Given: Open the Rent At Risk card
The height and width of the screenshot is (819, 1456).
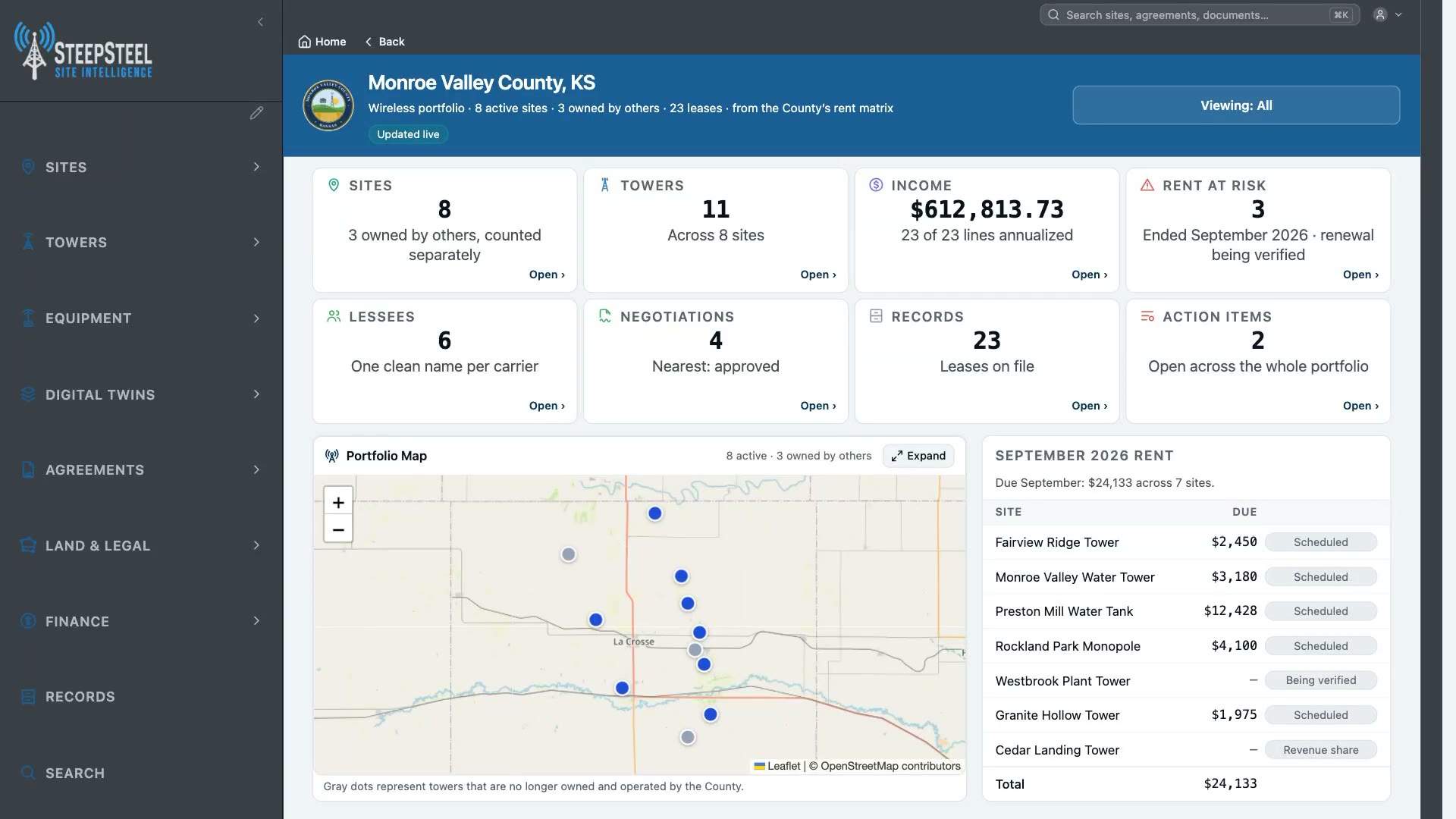Looking at the screenshot, I should tap(1360, 275).
